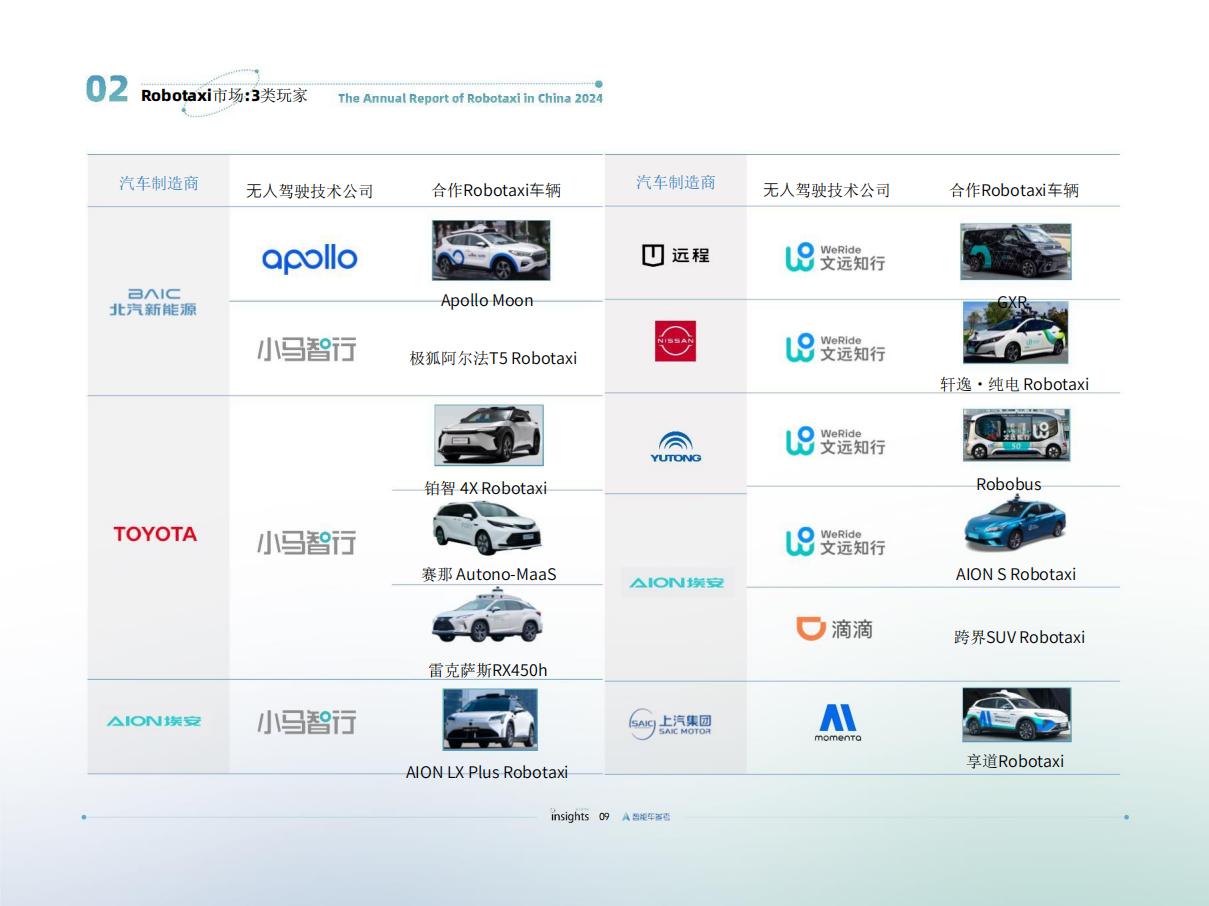The height and width of the screenshot is (906, 1209).
Task: Click the red TOYOTA logo
Action: pos(155,534)
